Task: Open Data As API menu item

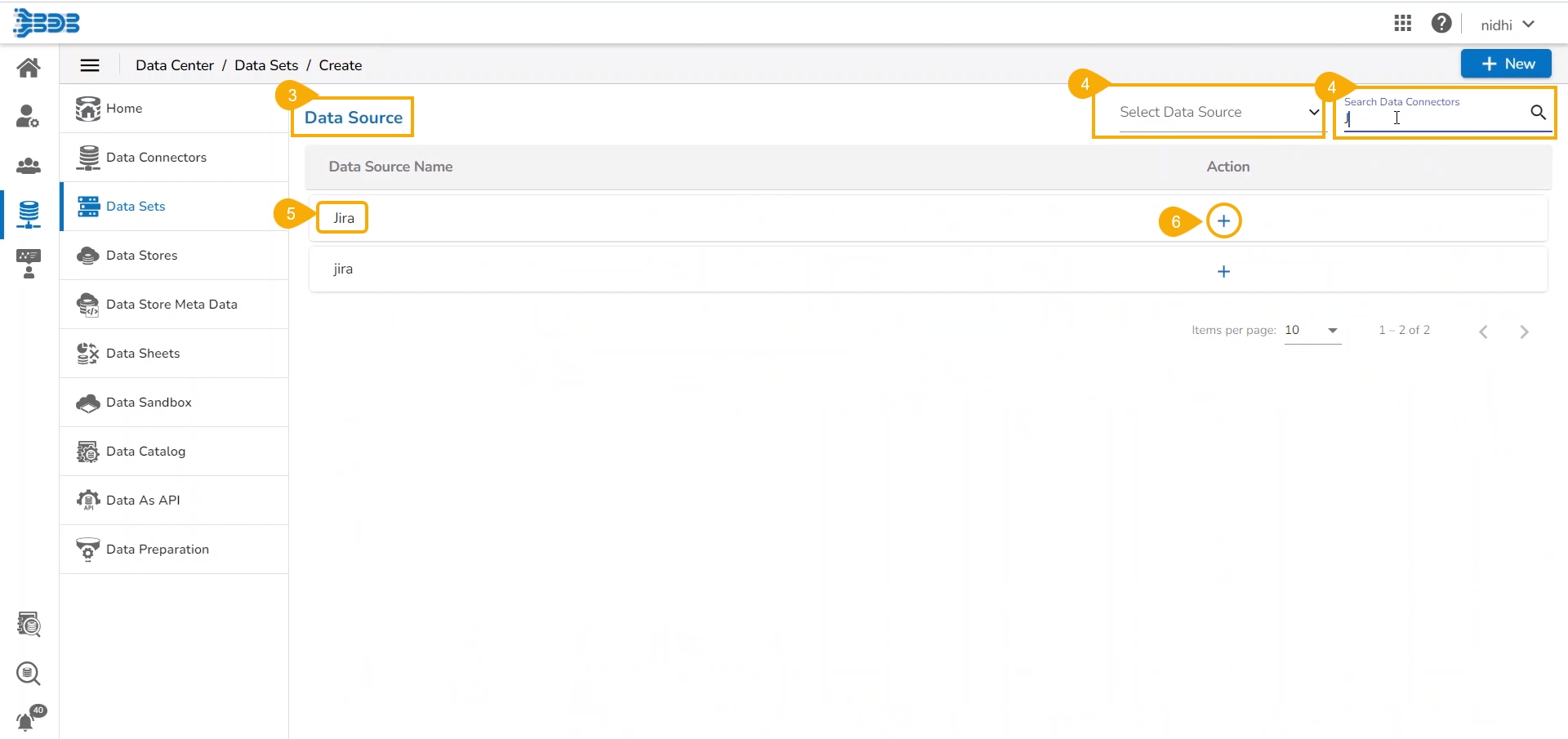Action: tap(174, 501)
